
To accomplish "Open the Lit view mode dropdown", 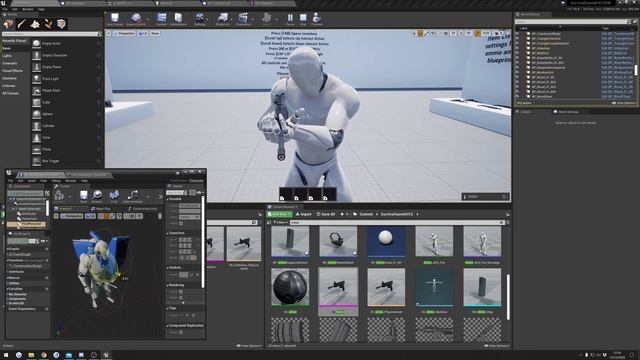I will coord(143,33).
